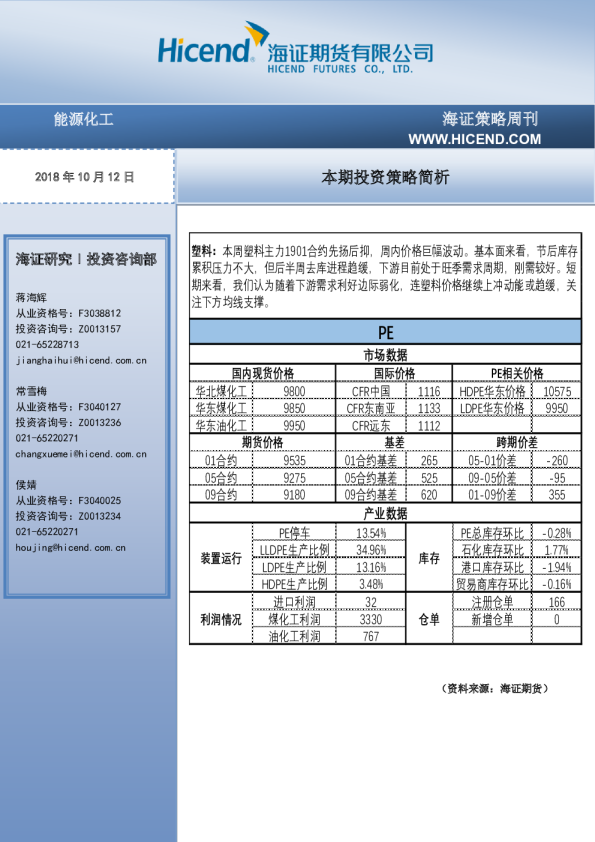595x842 pixels.
Task: Select the CFR中国 value 1116
Action: click(429, 391)
